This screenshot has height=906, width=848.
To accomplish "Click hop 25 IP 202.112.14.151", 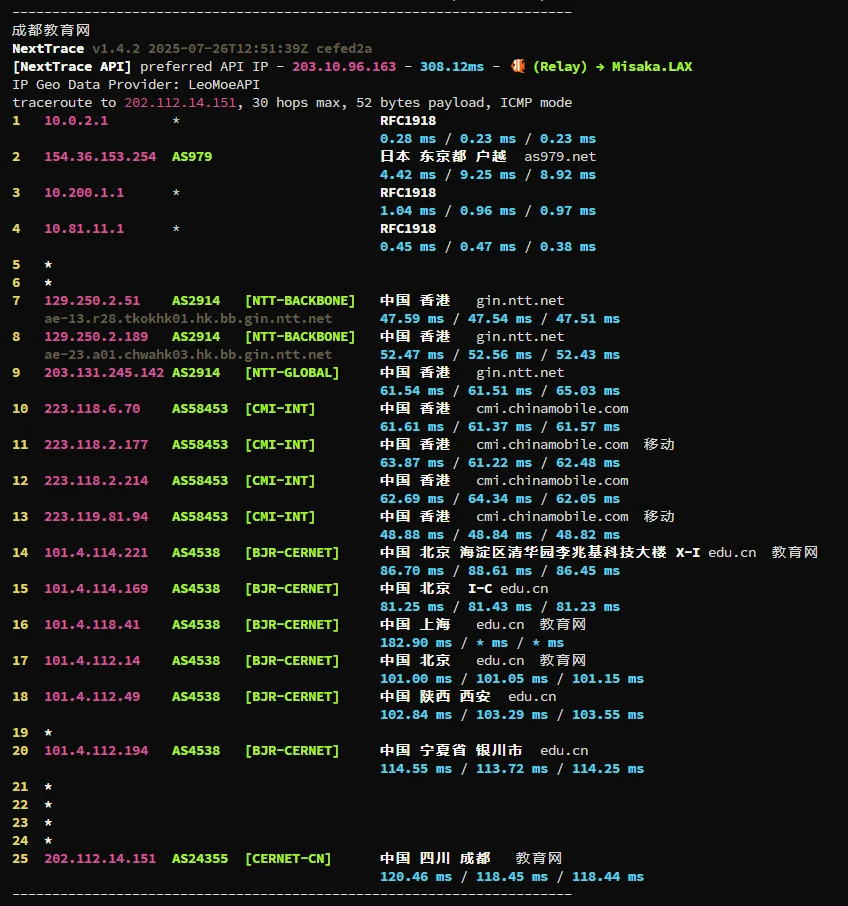I will coord(100,859).
